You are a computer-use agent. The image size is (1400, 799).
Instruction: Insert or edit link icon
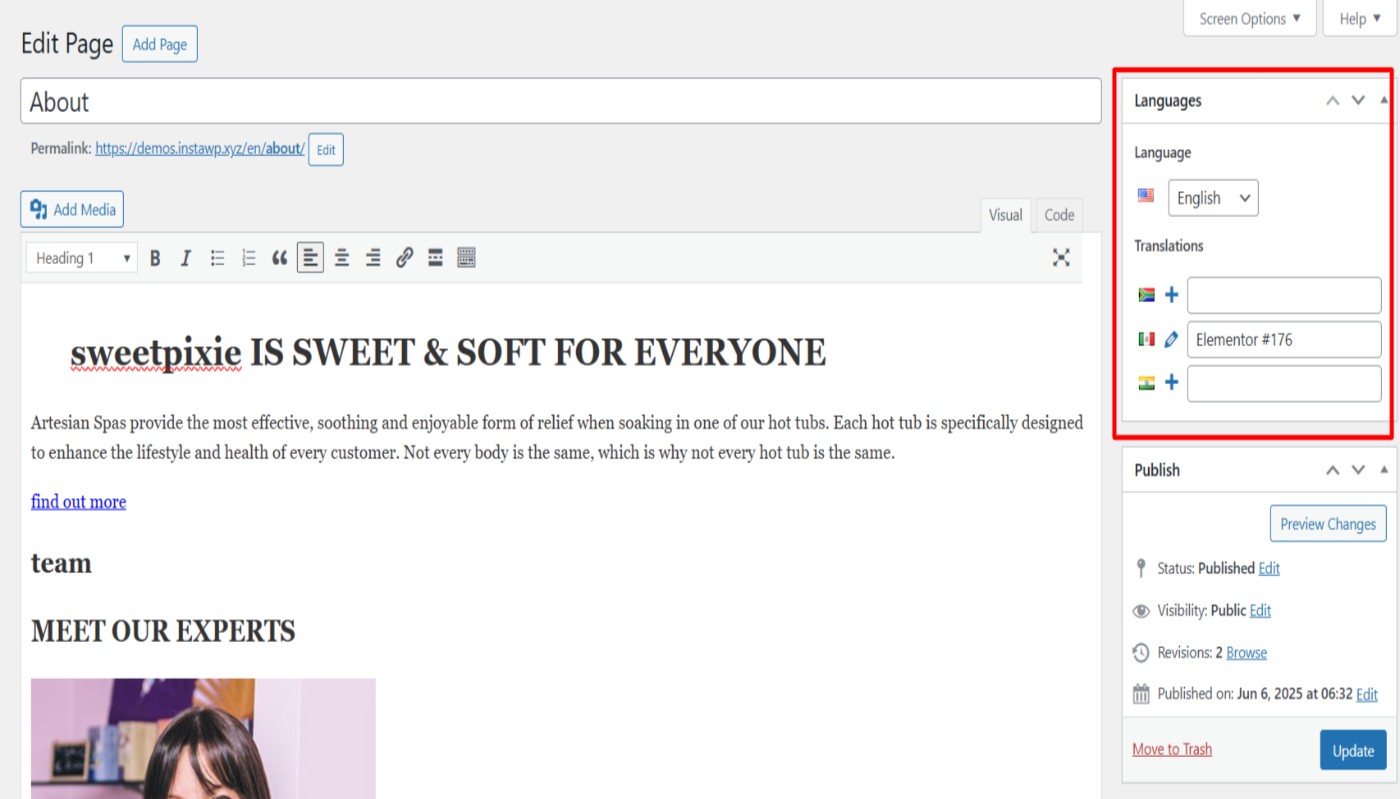click(404, 258)
